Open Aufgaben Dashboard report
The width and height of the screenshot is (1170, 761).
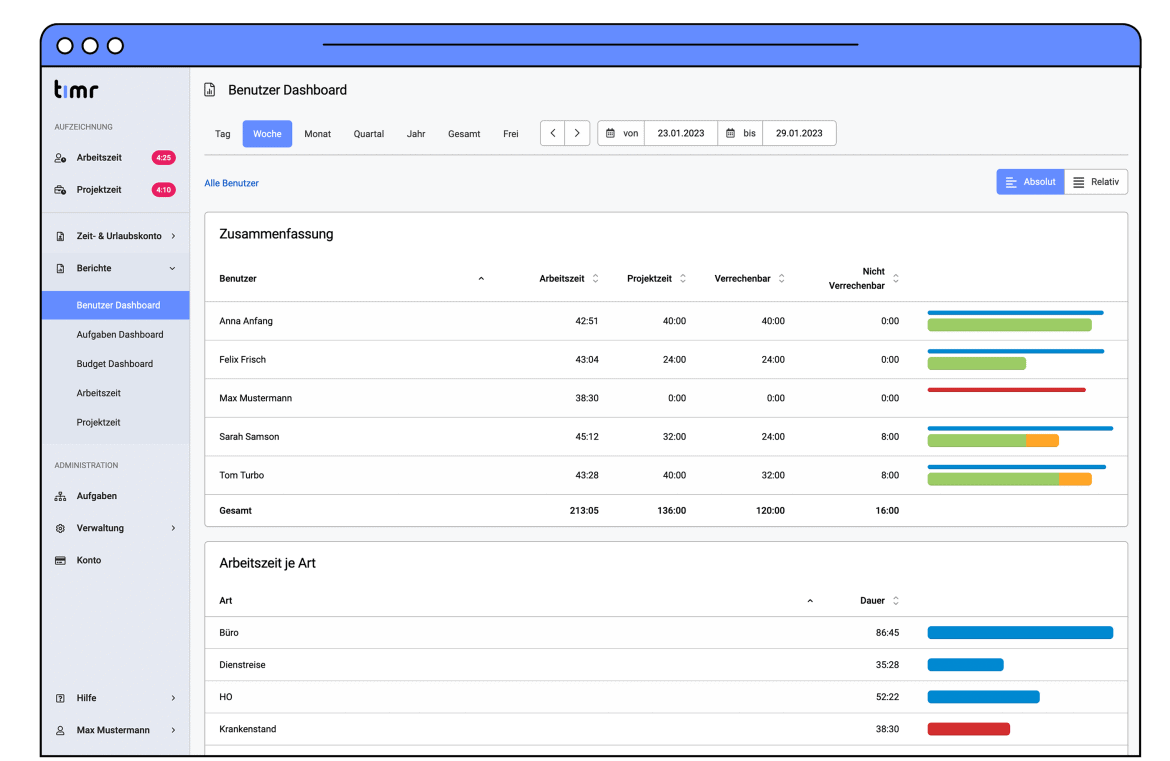(119, 335)
